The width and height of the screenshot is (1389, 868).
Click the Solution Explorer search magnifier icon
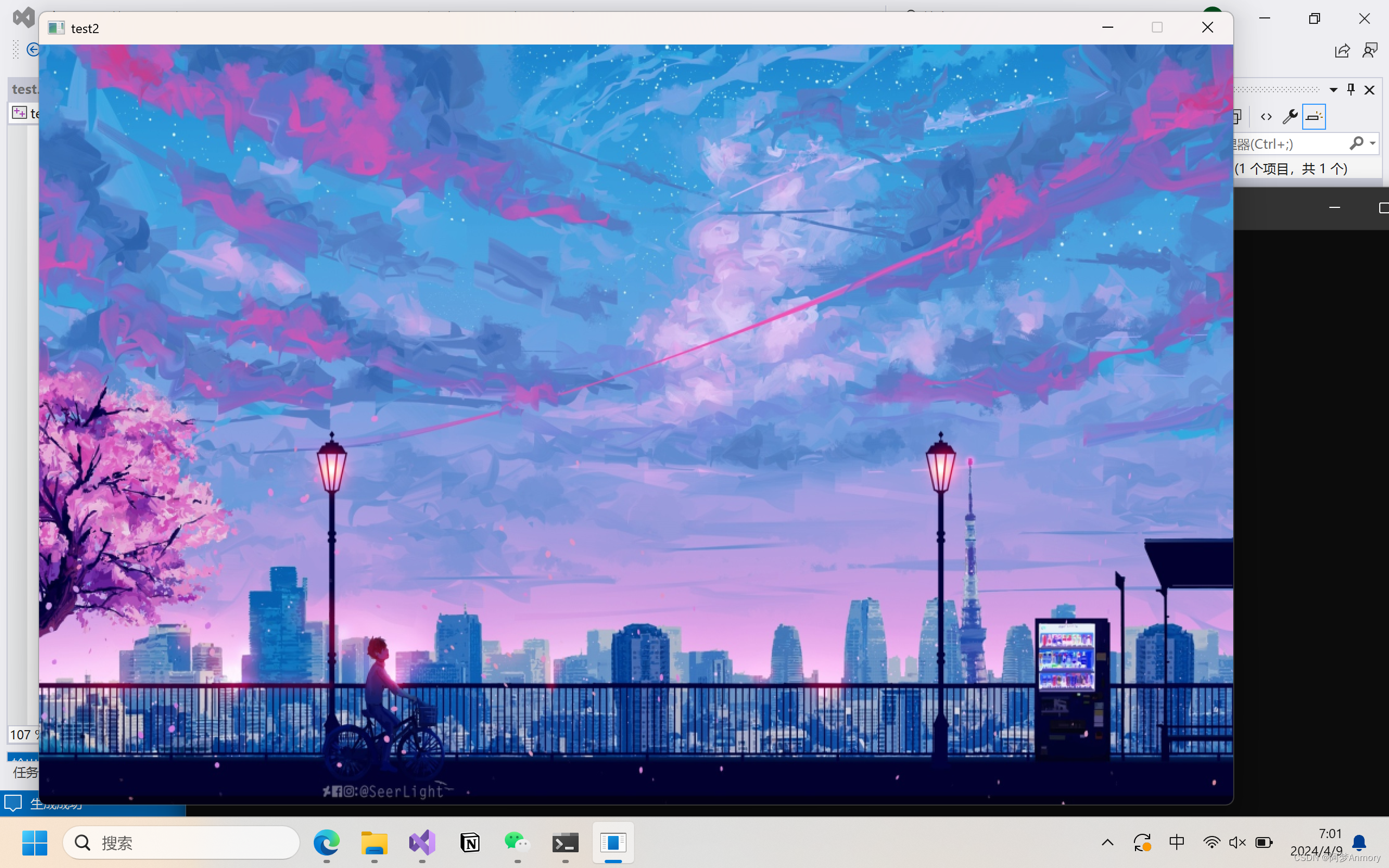coord(1356,143)
